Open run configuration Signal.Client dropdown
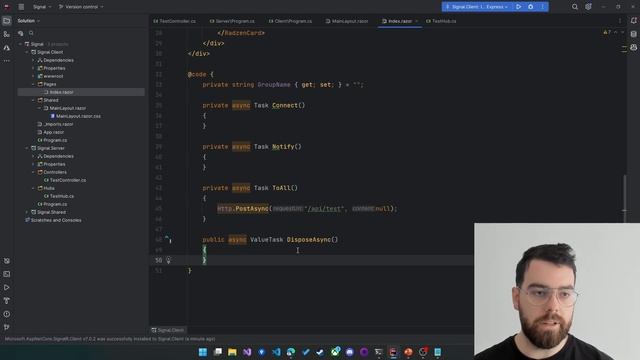The width and height of the screenshot is (640, 360). coord(477,7)
